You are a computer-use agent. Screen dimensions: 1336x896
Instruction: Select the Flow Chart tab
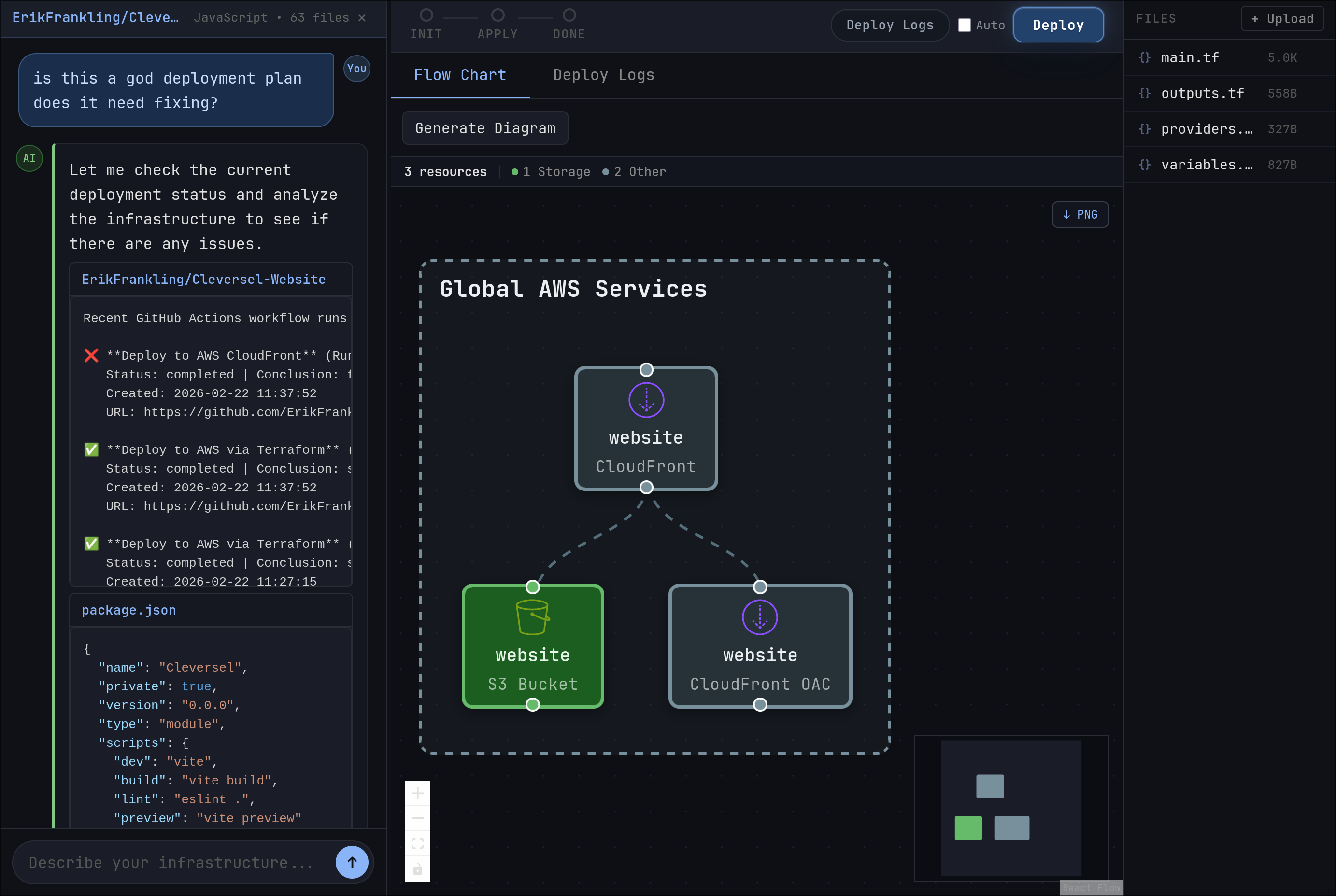460,75
